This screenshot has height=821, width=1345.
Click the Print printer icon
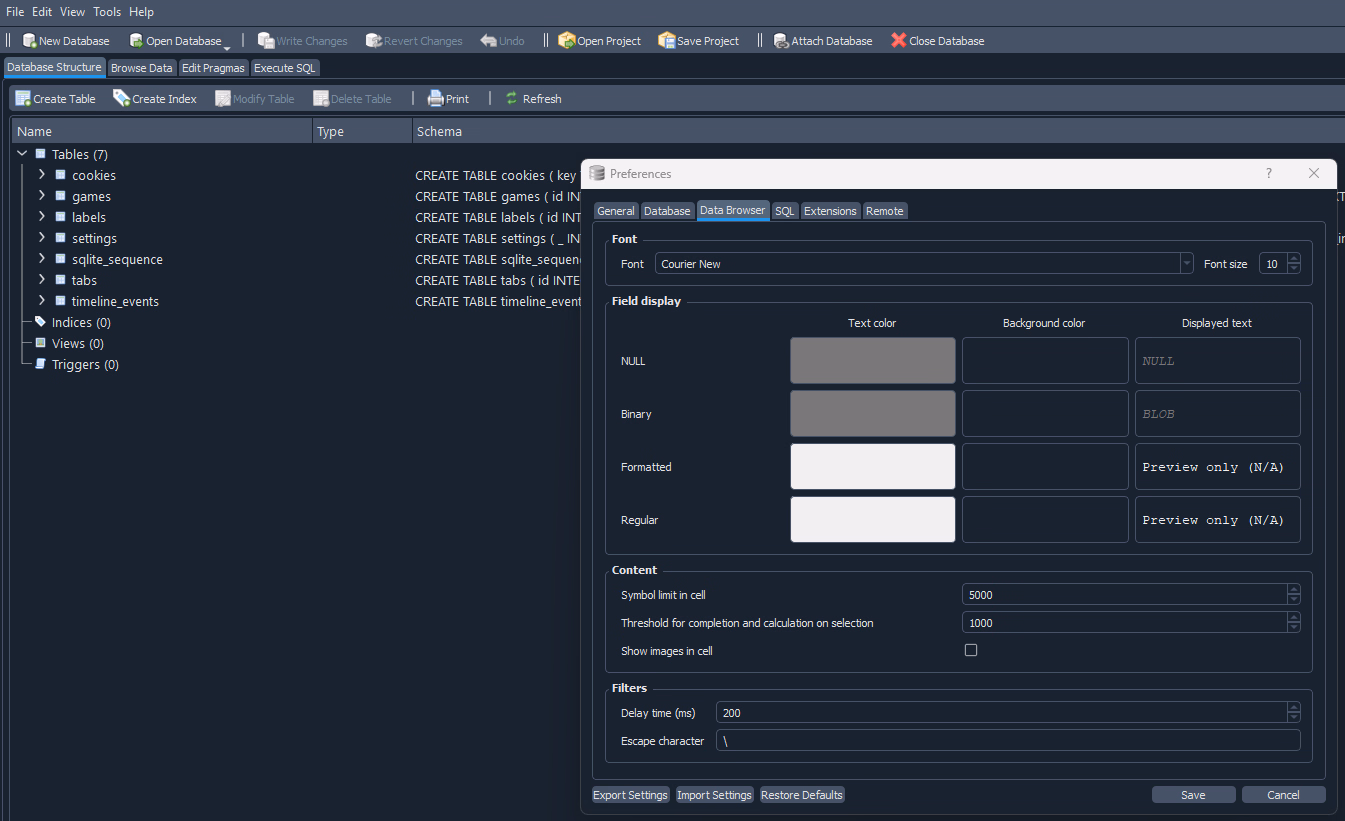(x=435, y=98)
